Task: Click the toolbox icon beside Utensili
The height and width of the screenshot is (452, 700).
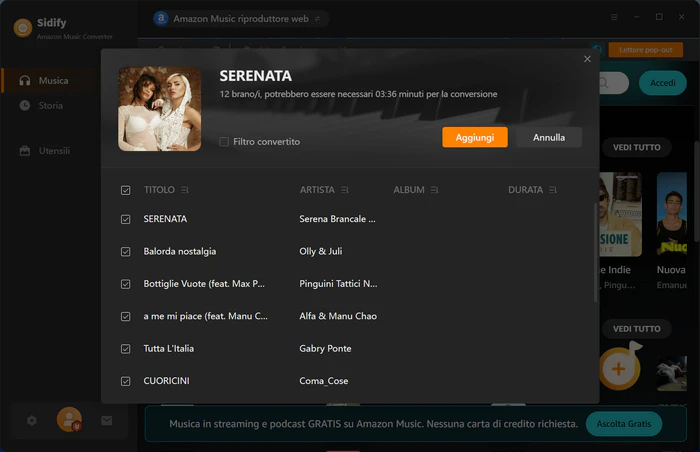Action: [25, 151]
